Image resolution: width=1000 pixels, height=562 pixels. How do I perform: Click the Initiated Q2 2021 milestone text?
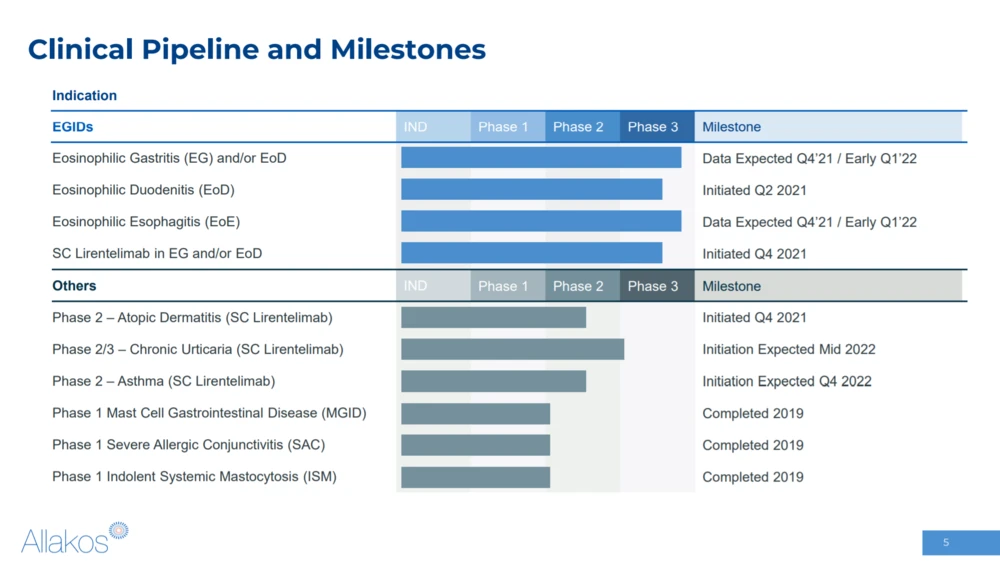tap(754, 190)
